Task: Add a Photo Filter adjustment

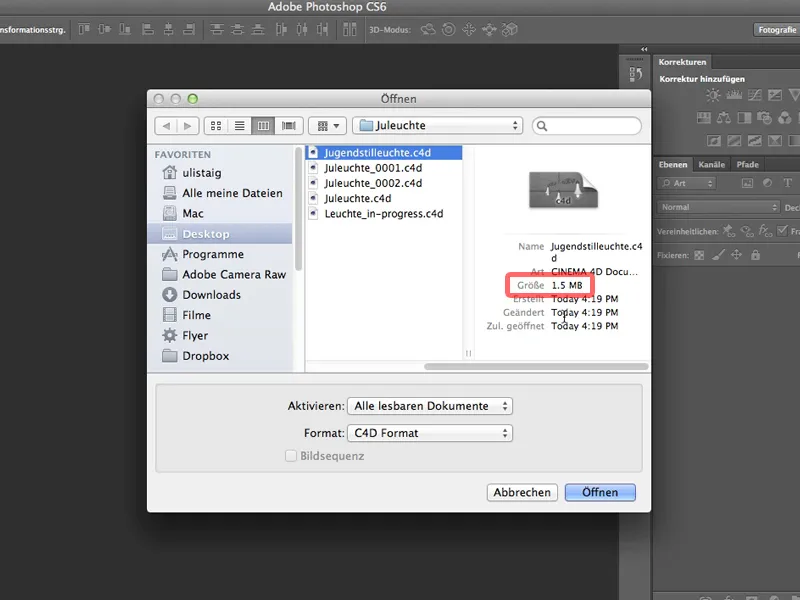Action: 764,118
